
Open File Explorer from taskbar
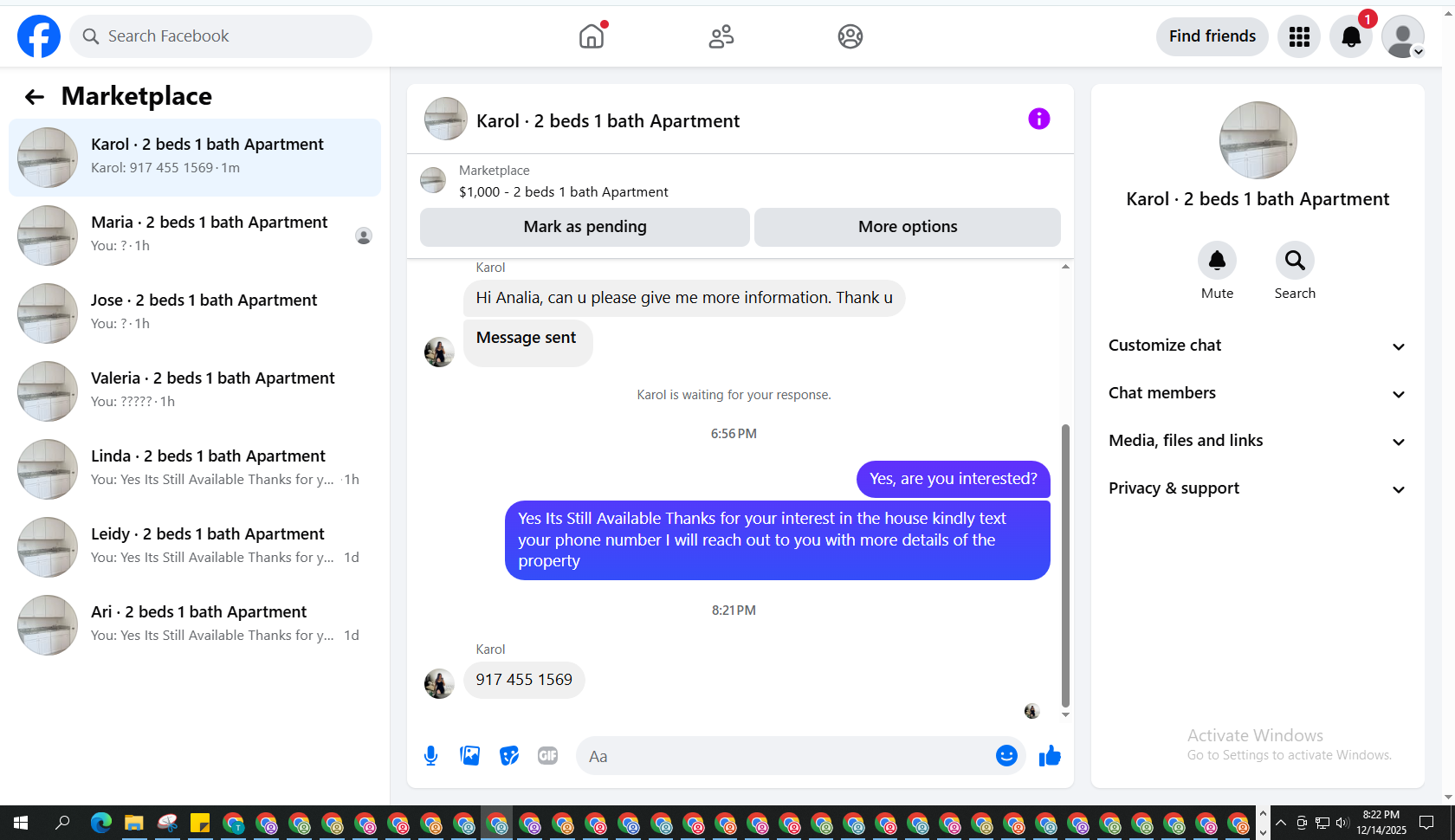point(133,823)
